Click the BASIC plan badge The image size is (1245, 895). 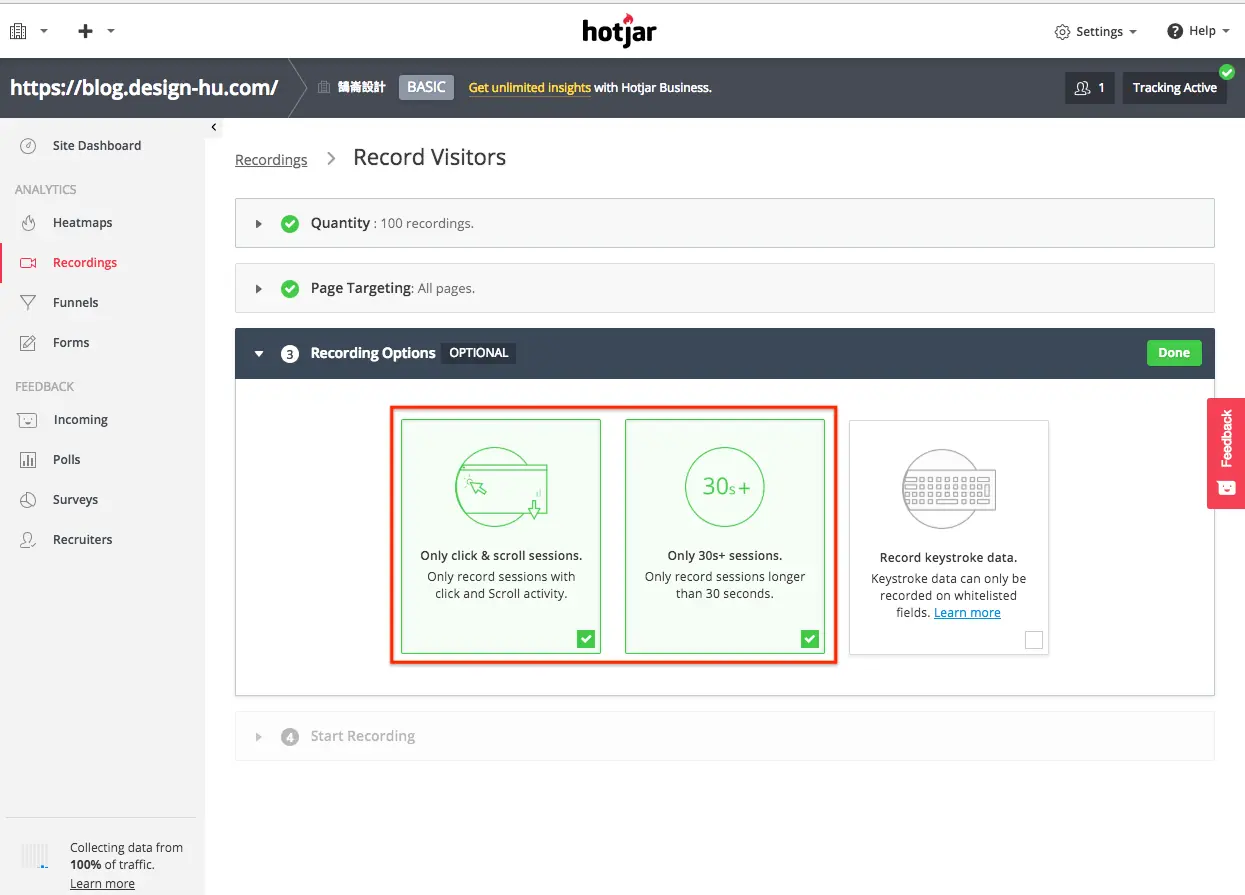(426, 88)
